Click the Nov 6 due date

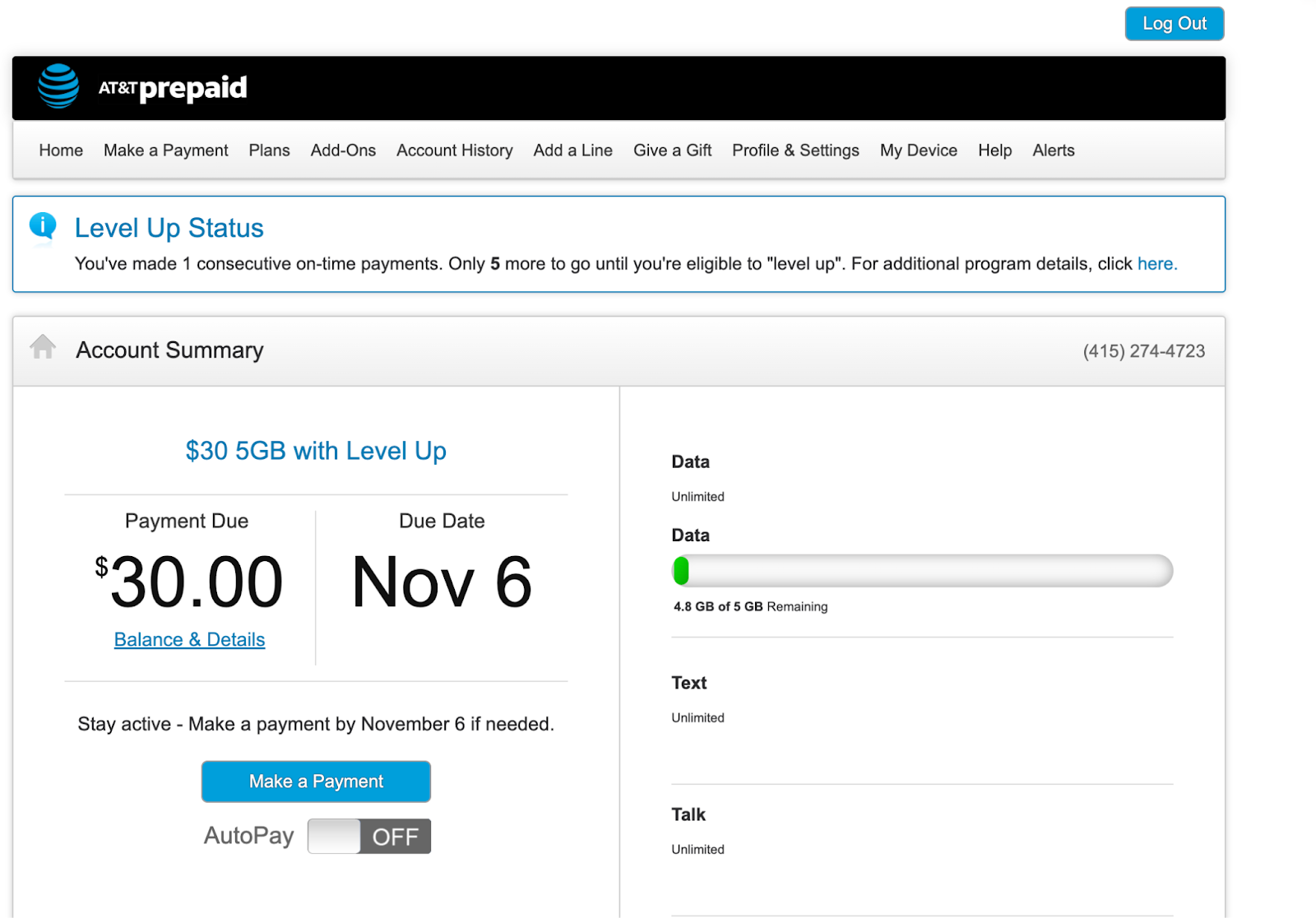click(442, 582)
